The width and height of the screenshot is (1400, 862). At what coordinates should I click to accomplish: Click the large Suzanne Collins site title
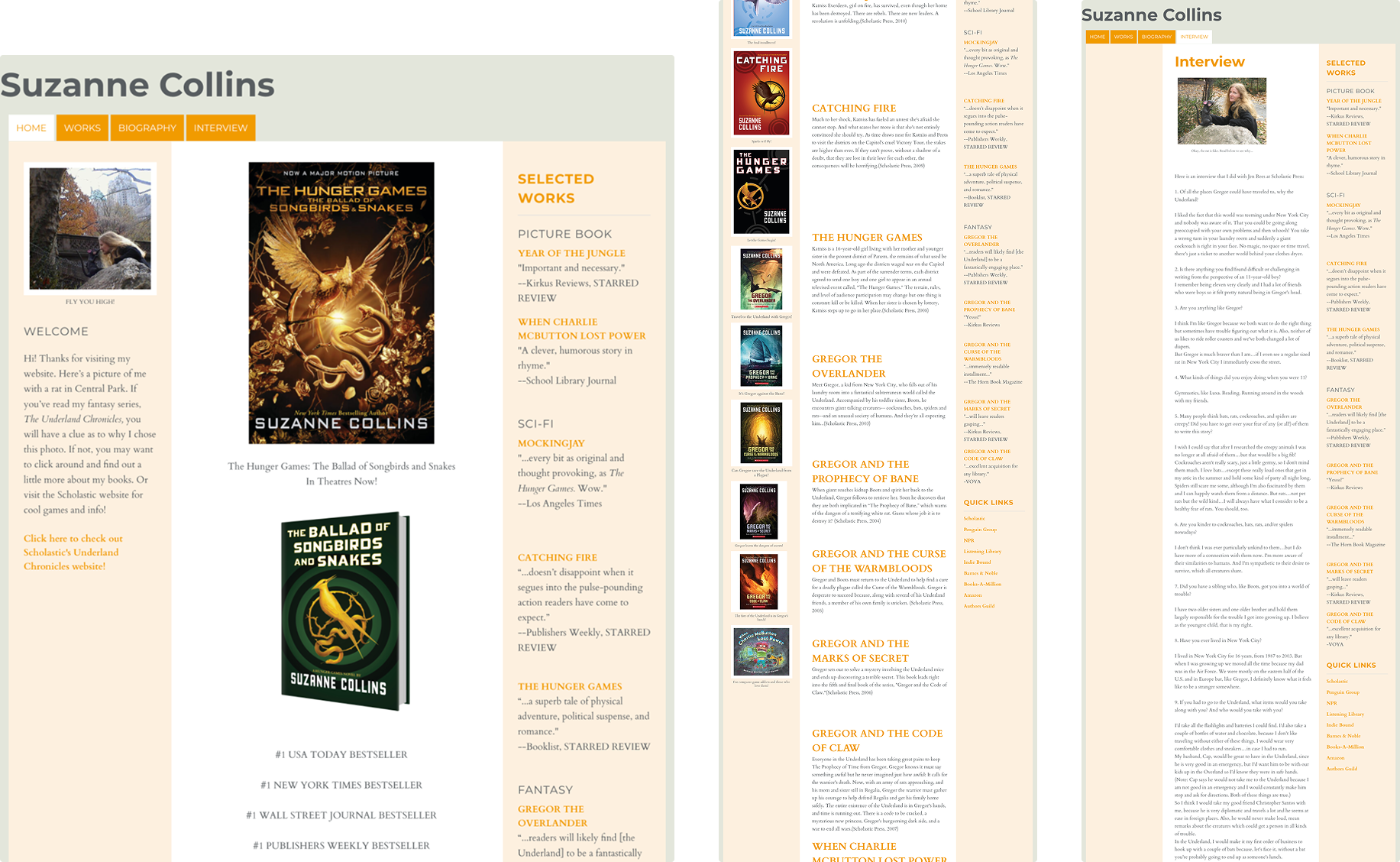click(x=137, y=85)
